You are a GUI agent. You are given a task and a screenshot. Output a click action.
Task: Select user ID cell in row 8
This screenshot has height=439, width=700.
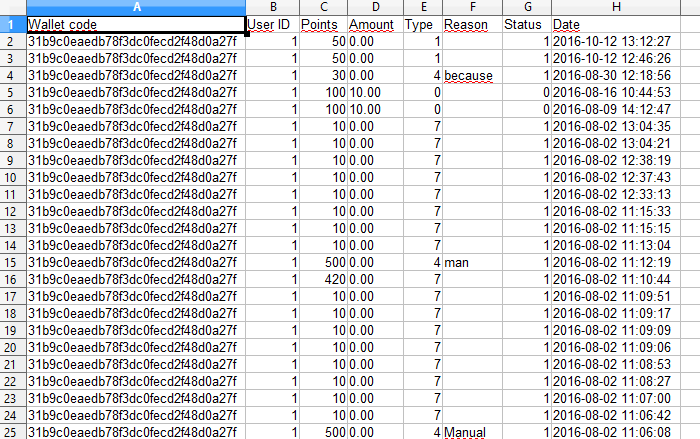click(272, 143)
